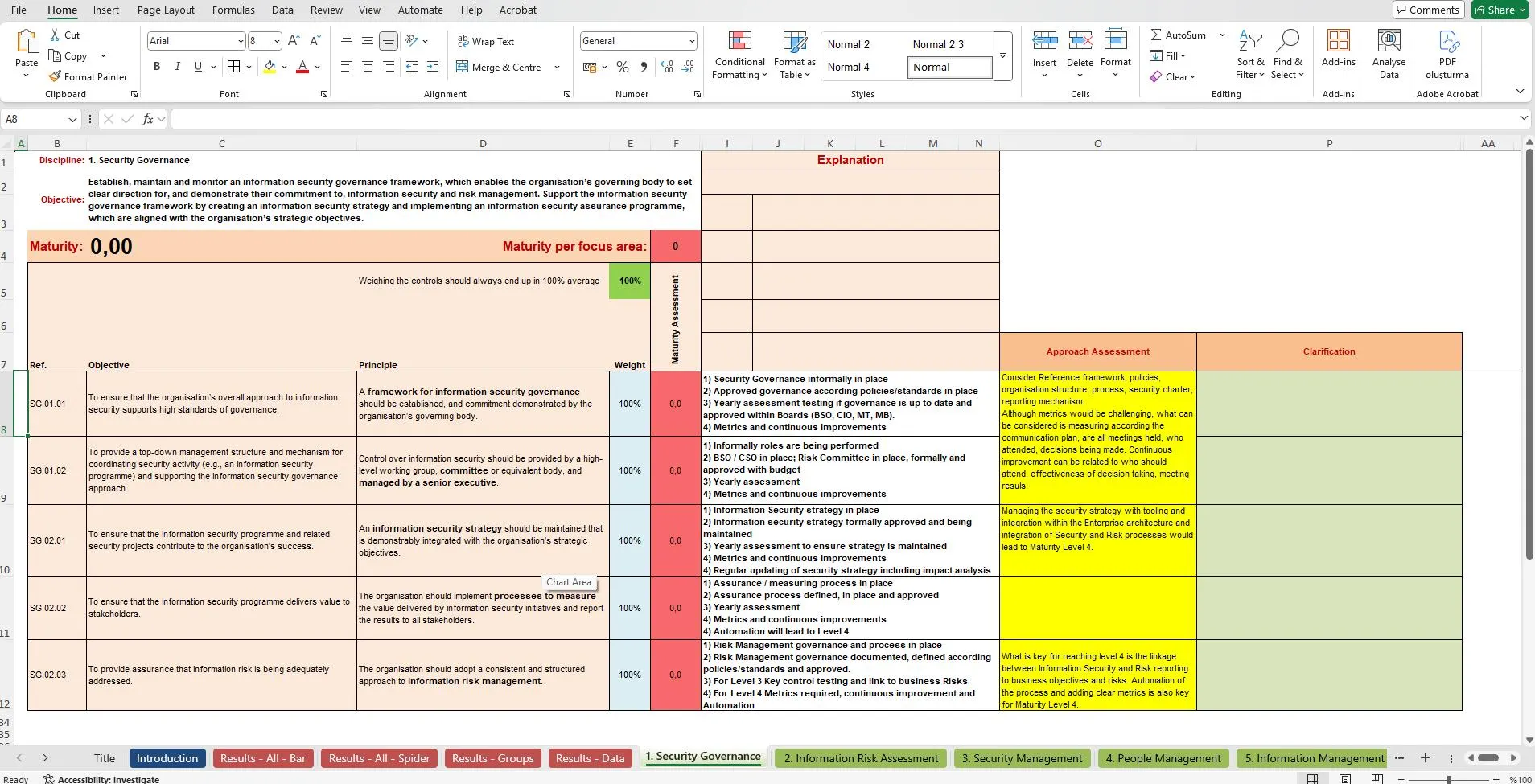Switch to 3. Security Management sheet
The image size is (1535, 784).
[x=1022, y=758]
